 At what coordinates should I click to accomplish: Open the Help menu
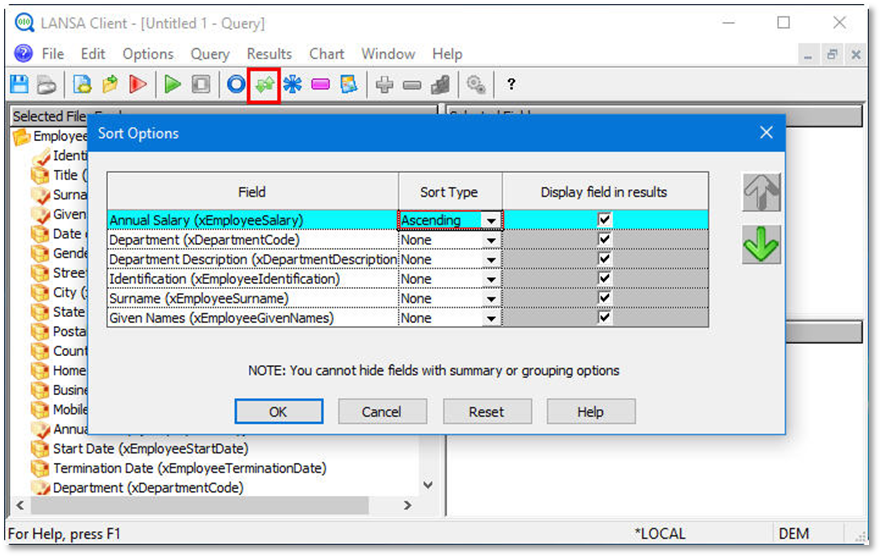tap(447, 54)
